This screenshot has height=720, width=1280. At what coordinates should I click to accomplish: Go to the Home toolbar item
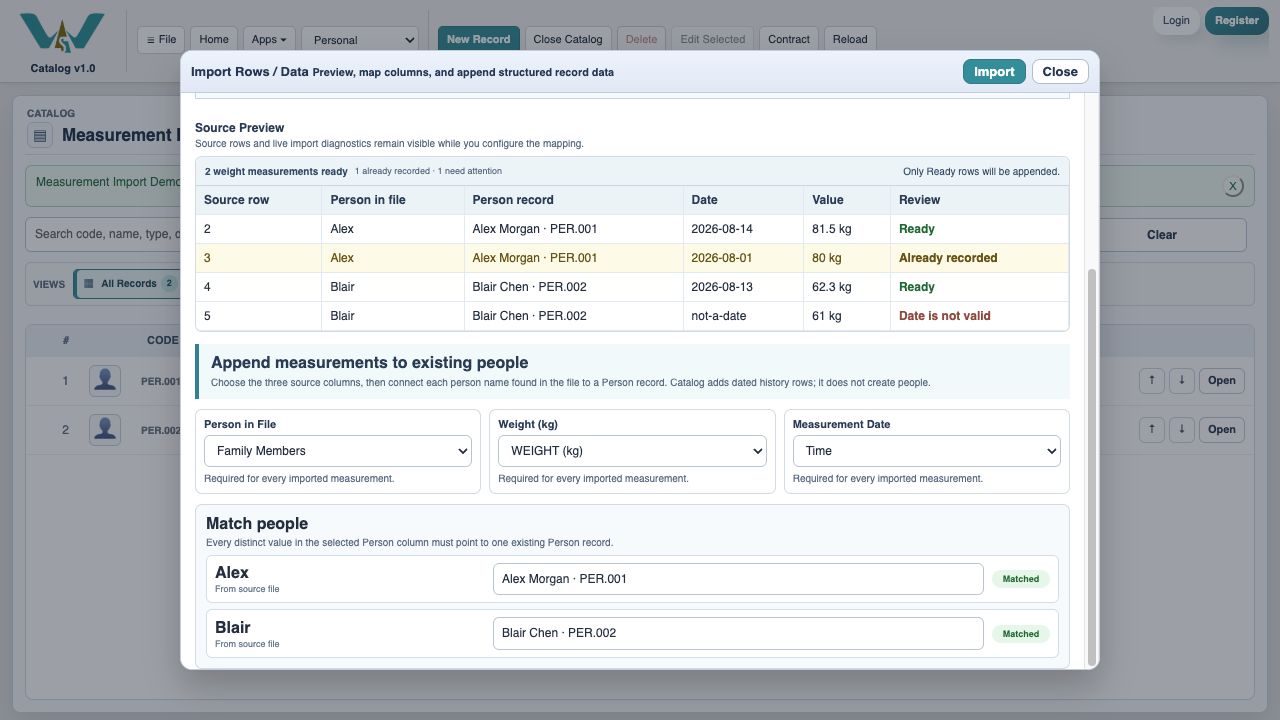coord(214,39)
